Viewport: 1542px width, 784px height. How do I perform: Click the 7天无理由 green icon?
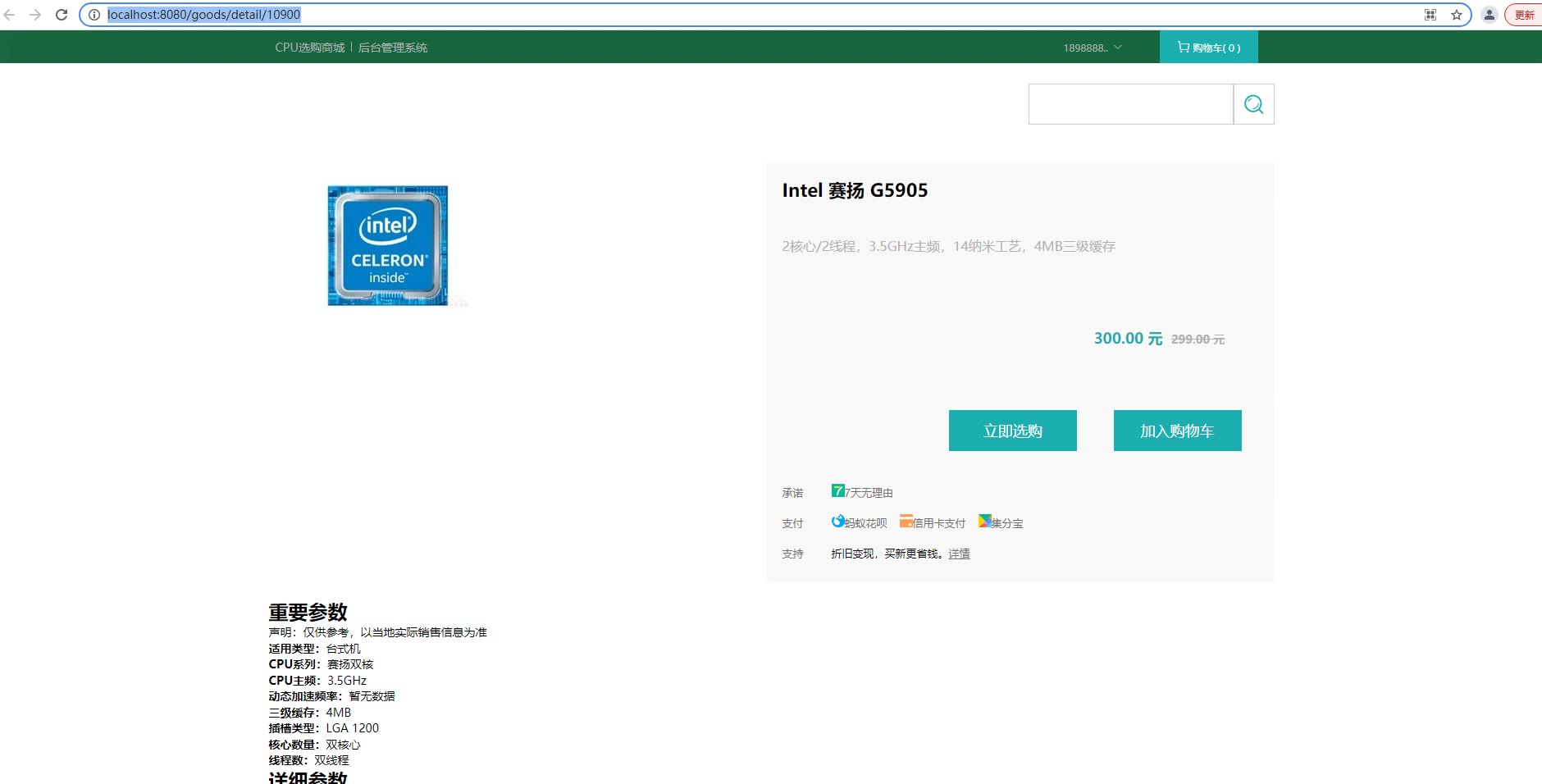(x=837, y=490)
